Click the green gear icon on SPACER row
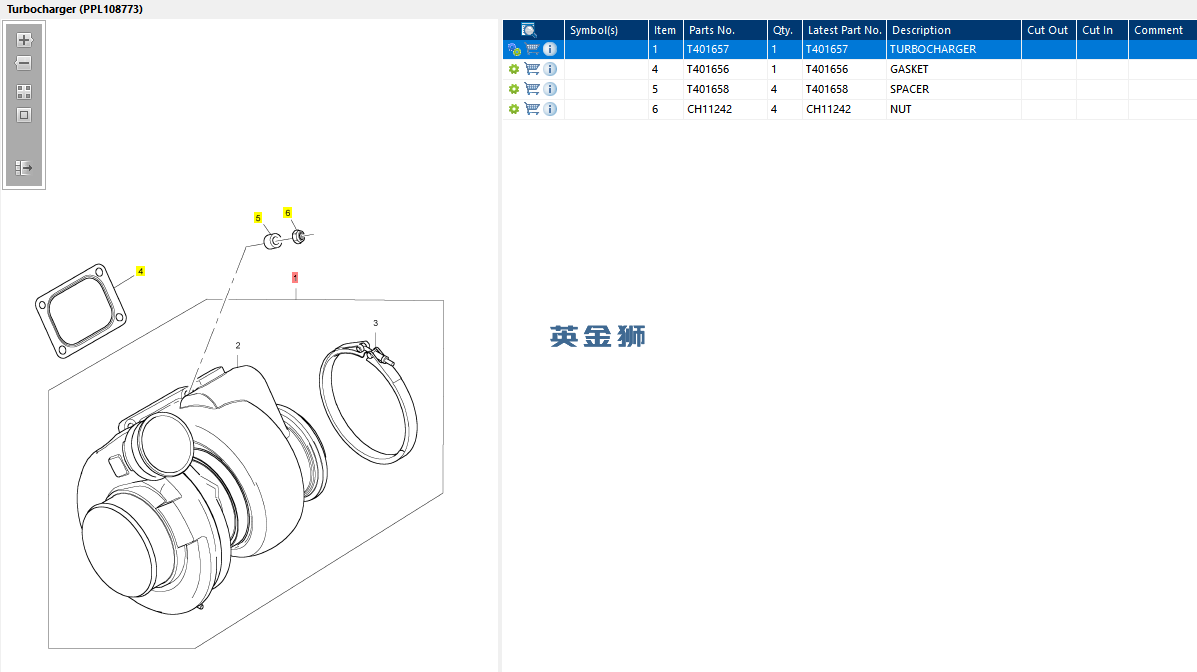The image size is (1197, 672). pyautogui.click(x=514, y=89)
